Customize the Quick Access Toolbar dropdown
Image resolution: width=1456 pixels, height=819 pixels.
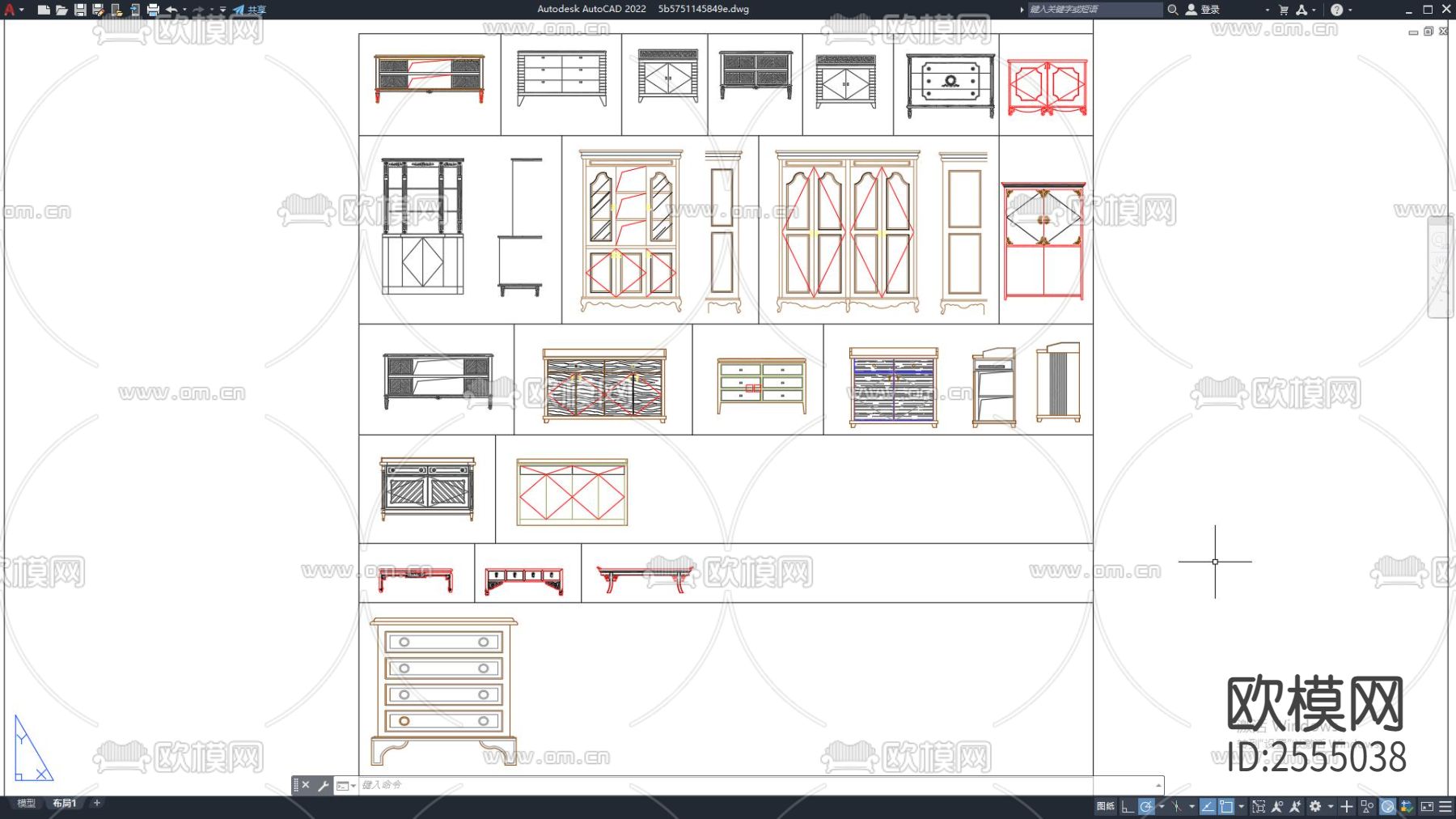pyautogui.click(x=223, y=10)
